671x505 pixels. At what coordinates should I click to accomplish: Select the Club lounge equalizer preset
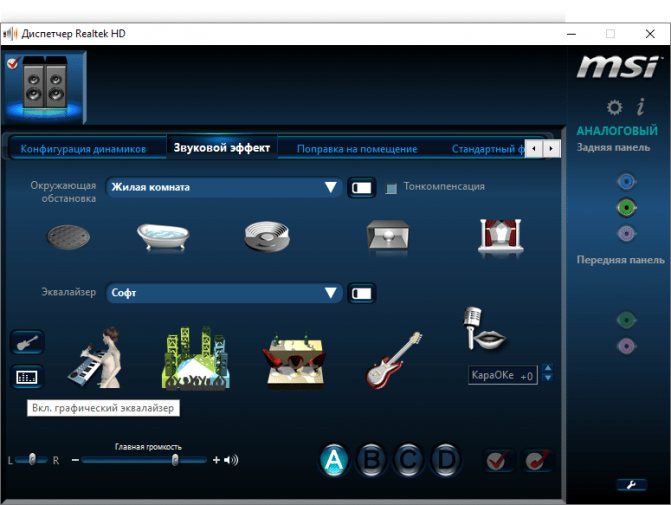coord(294,360)
